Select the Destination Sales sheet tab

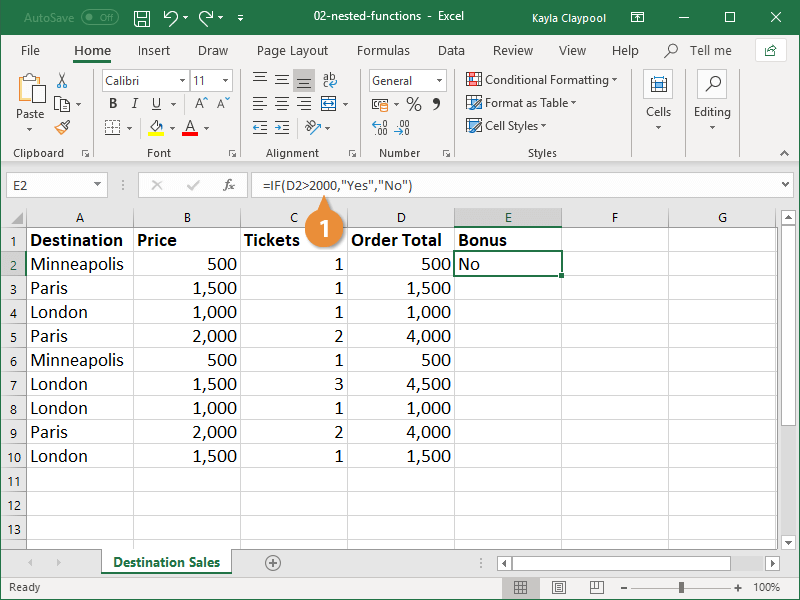[x=166, y=562]
